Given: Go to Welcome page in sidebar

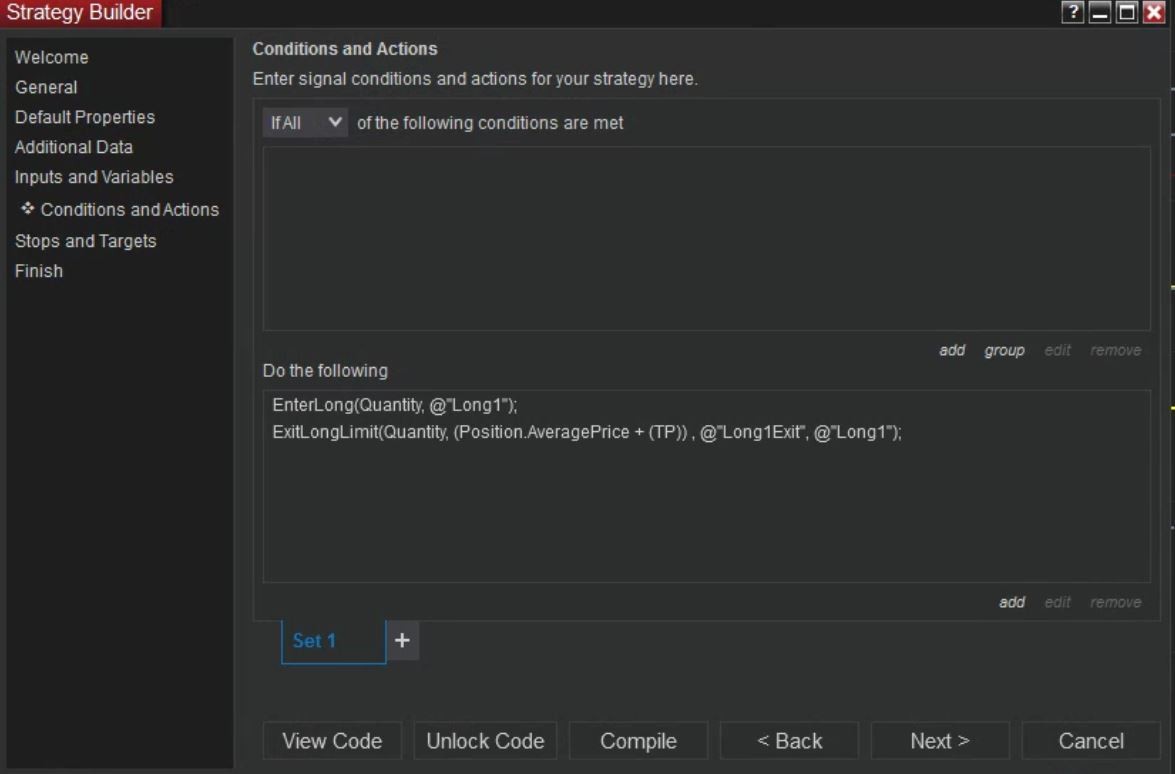Looking at the screenshot, I should pyautogui.click(x=52, y=57).
